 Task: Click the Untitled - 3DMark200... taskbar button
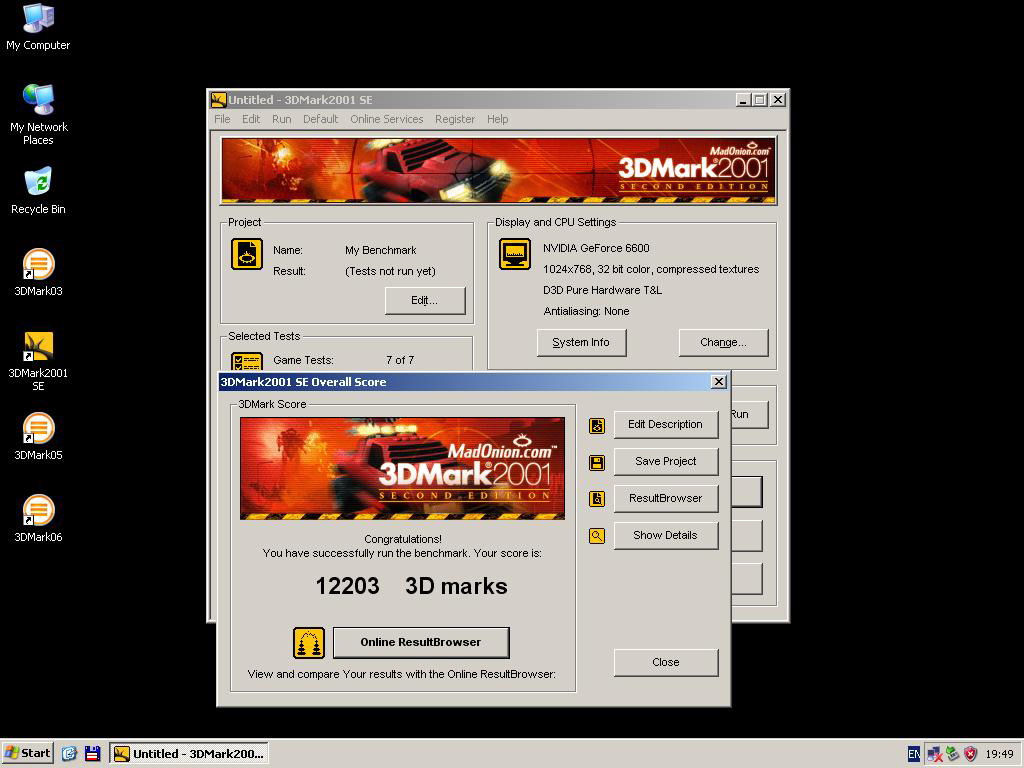pos(189,754)
